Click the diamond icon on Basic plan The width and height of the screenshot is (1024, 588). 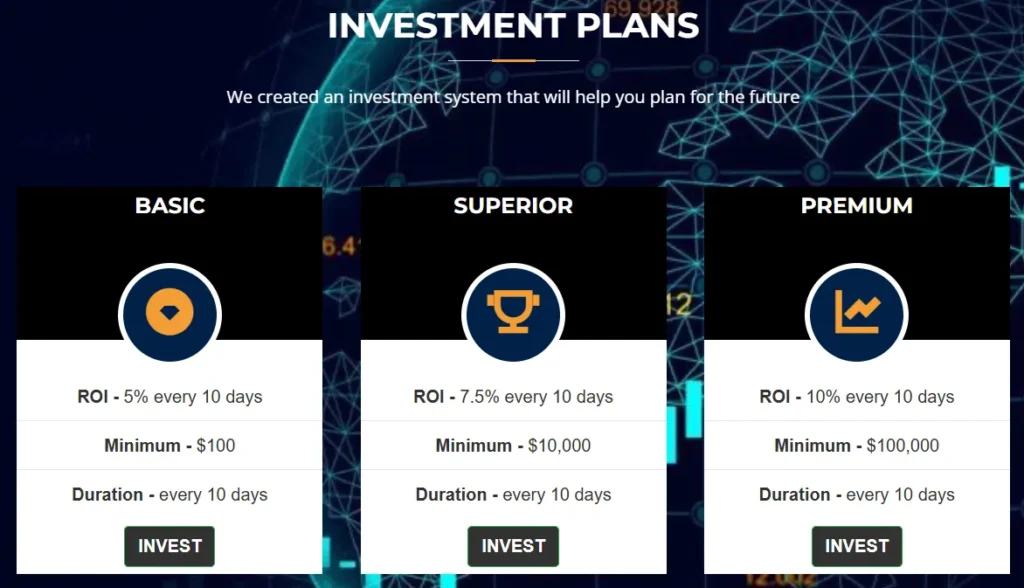tap(170, 314)
